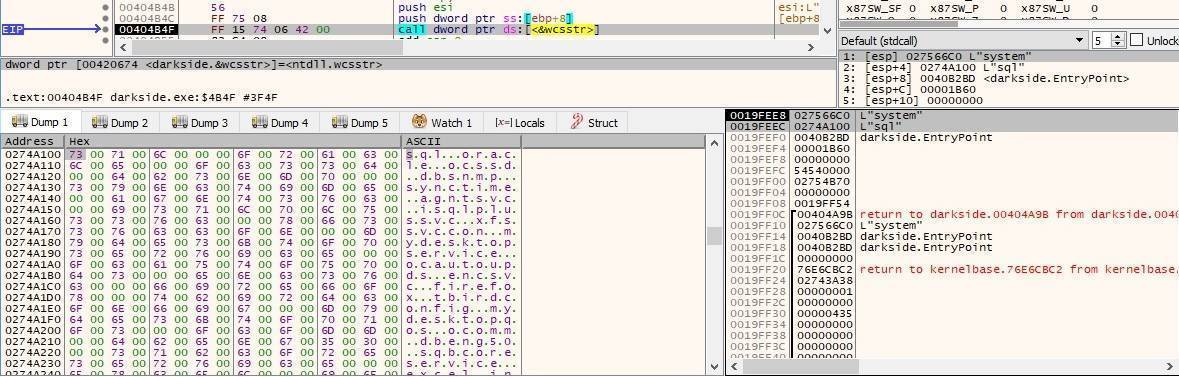Viewport: 1179px width, 377px height.
Task: Increase the argument count with the up arrow
Action: point(1118,37)
